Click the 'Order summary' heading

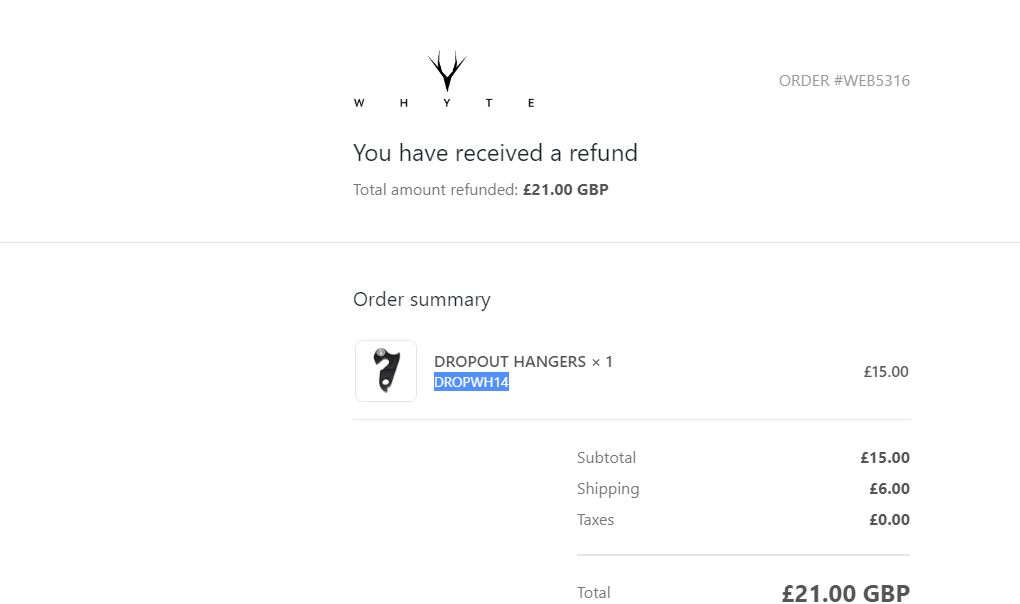(421, 300)
